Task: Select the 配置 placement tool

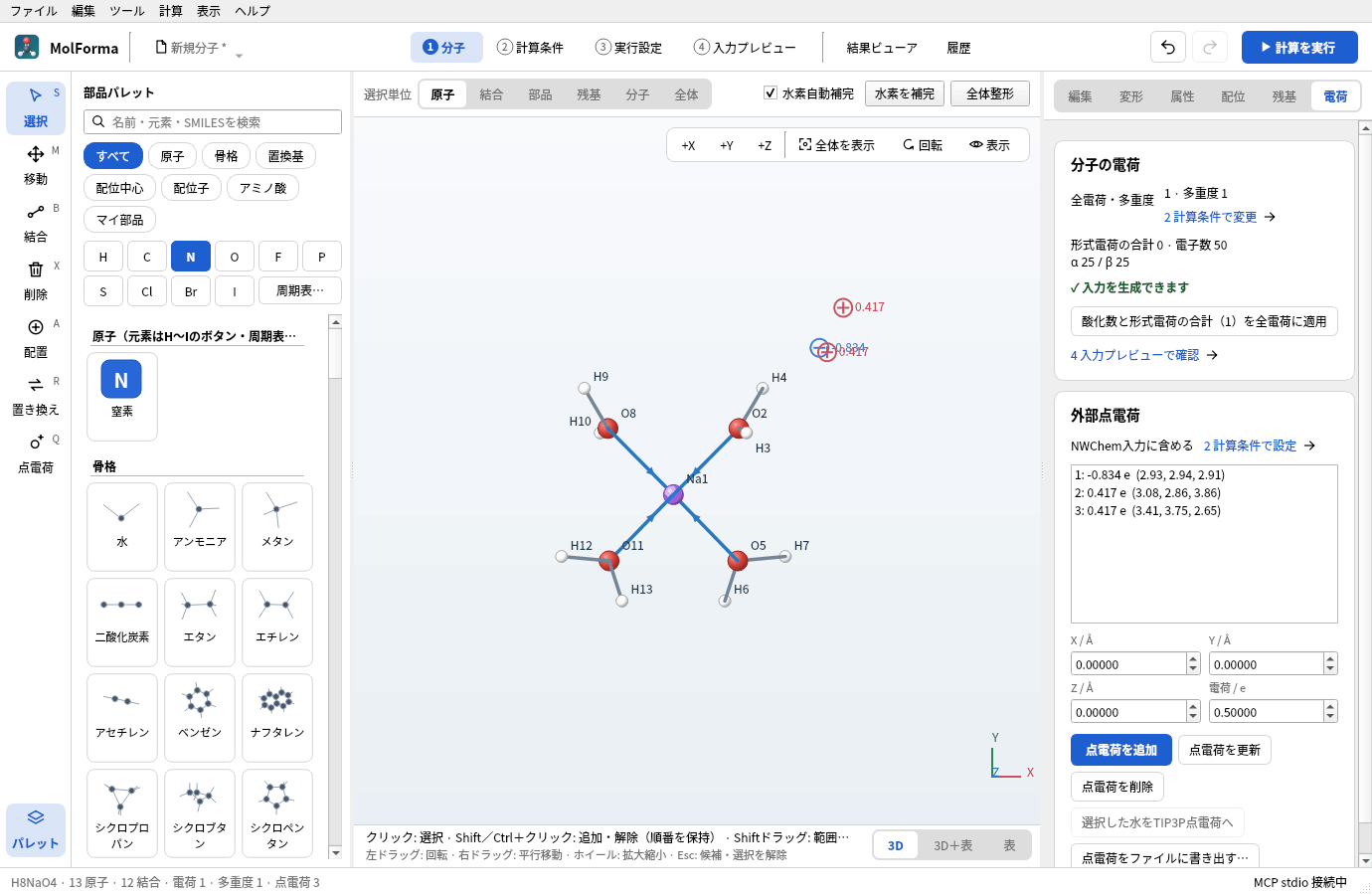Action: click(36, 338)
